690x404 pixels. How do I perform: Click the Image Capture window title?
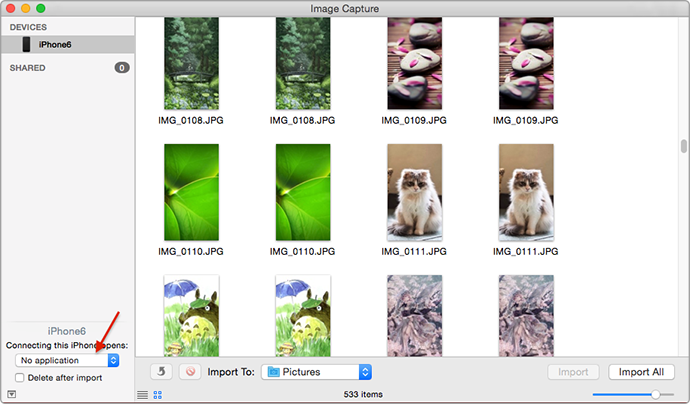pos(345,8)
